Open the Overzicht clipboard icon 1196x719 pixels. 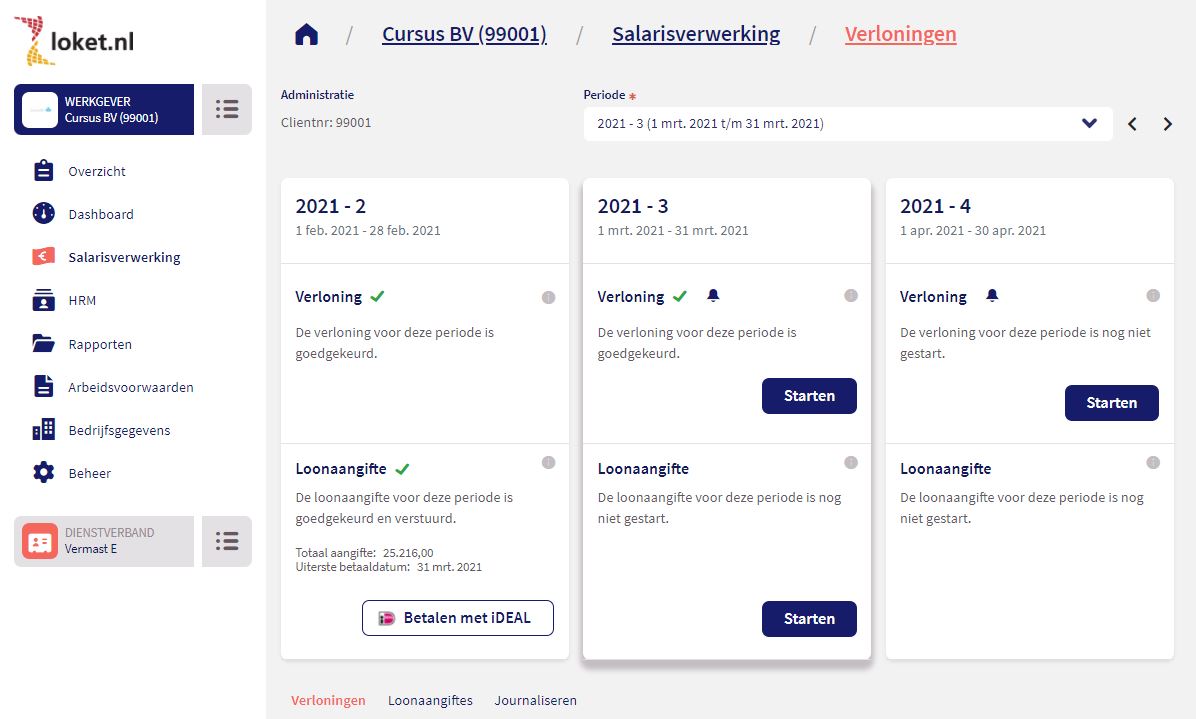(x=43, y=171)
